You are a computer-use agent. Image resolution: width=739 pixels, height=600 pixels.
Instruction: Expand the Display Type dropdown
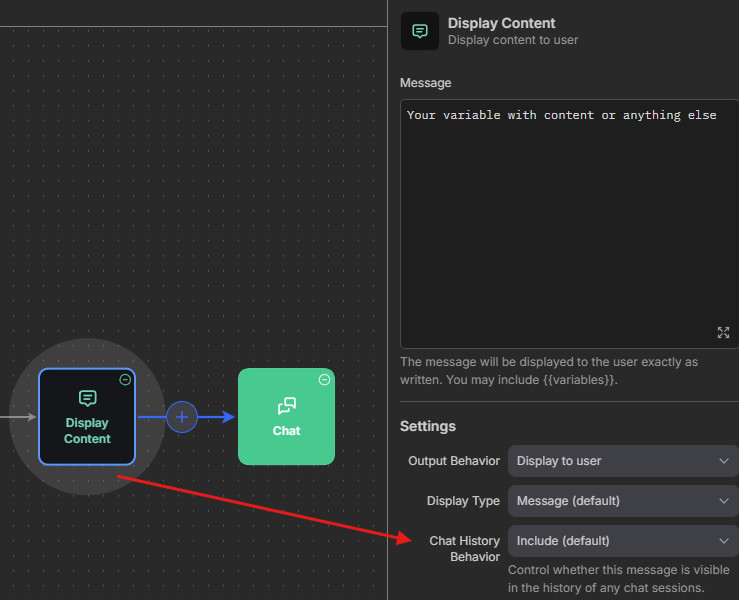623,501
